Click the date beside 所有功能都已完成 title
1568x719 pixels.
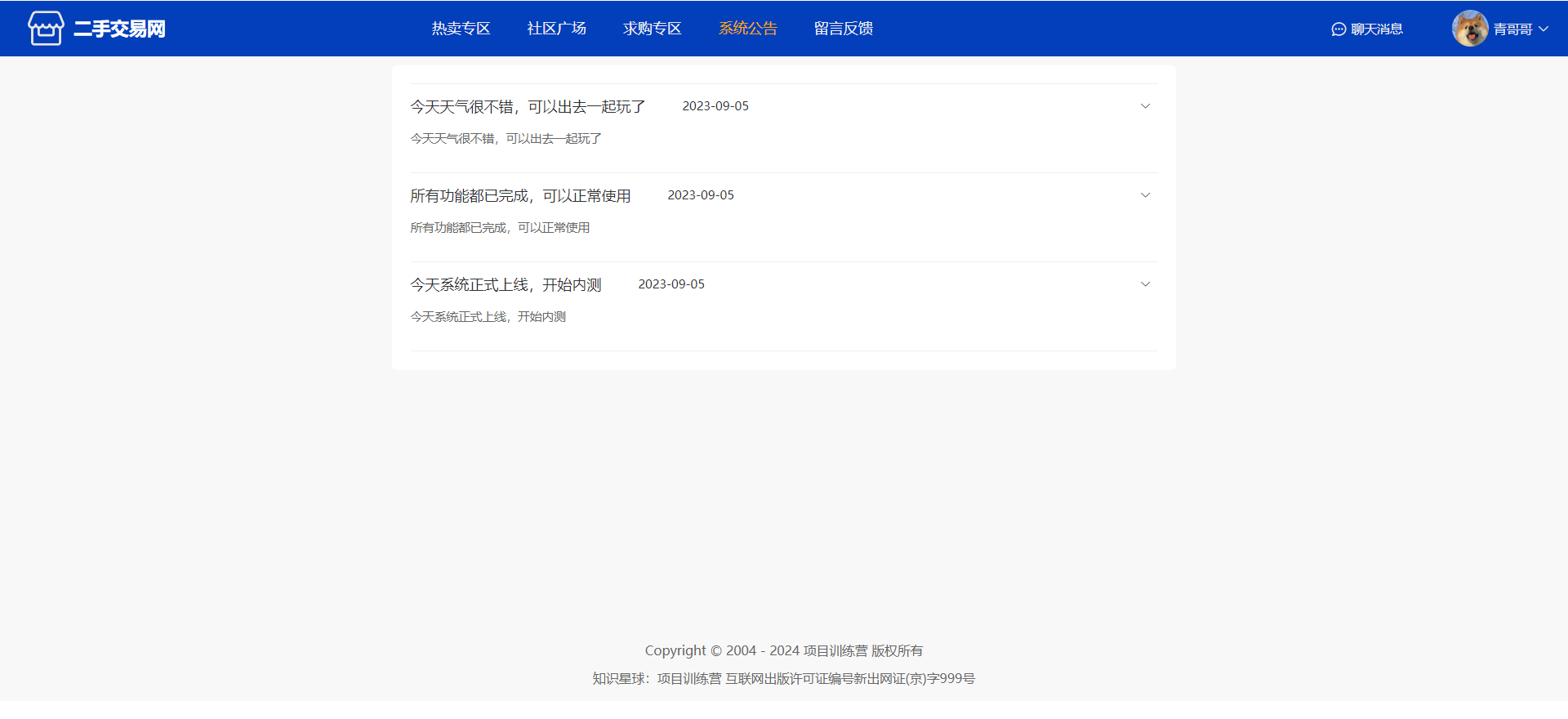tap(701, 195)
